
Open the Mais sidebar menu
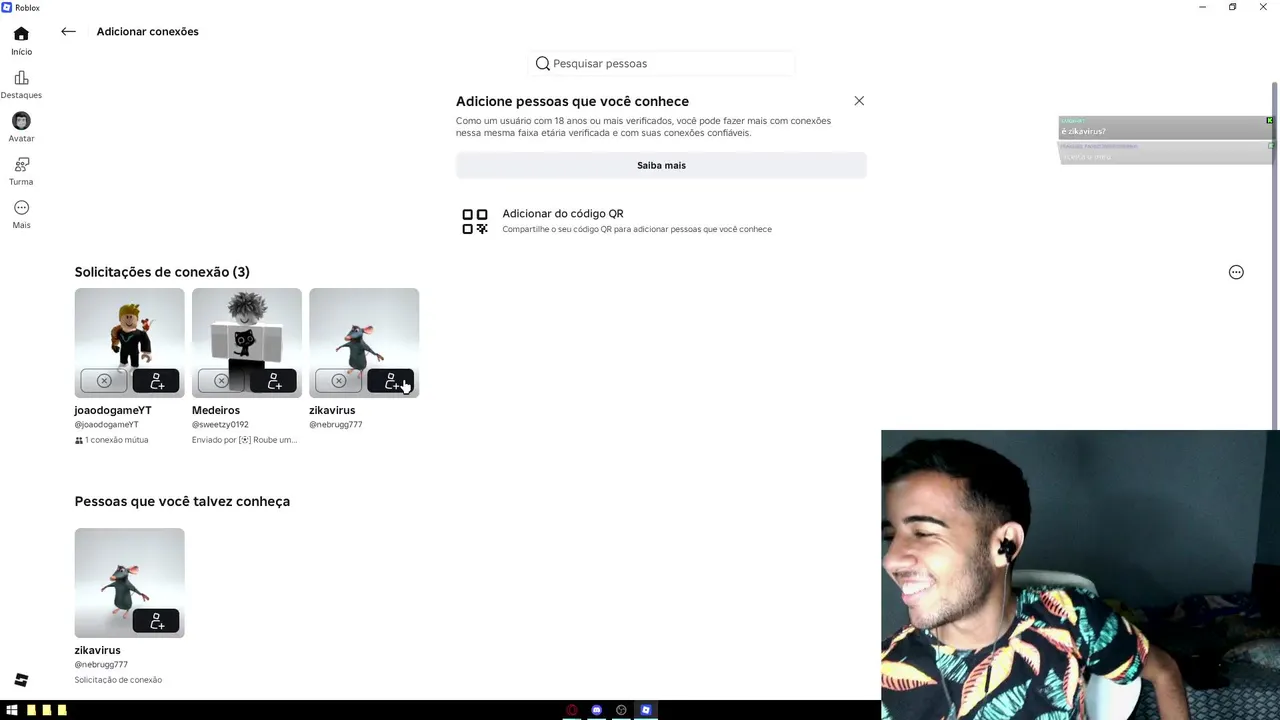(21, 214)
